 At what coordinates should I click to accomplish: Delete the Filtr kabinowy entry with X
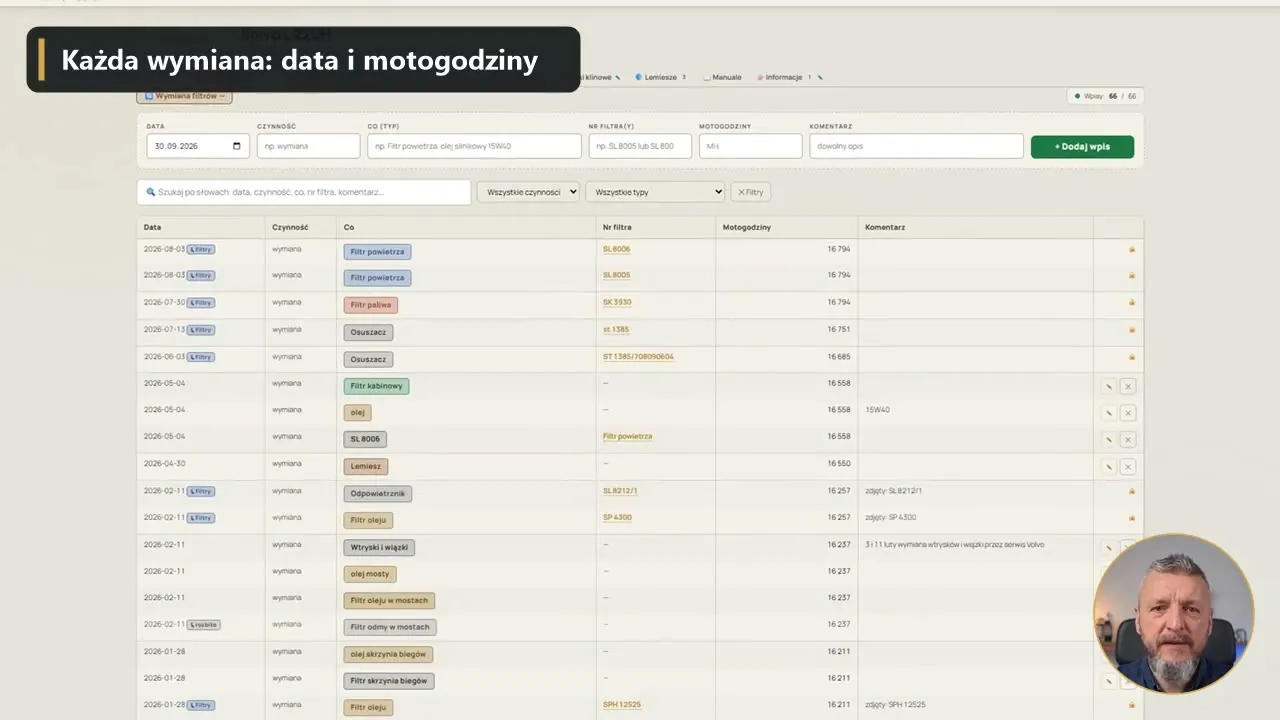coord(1128,386)
